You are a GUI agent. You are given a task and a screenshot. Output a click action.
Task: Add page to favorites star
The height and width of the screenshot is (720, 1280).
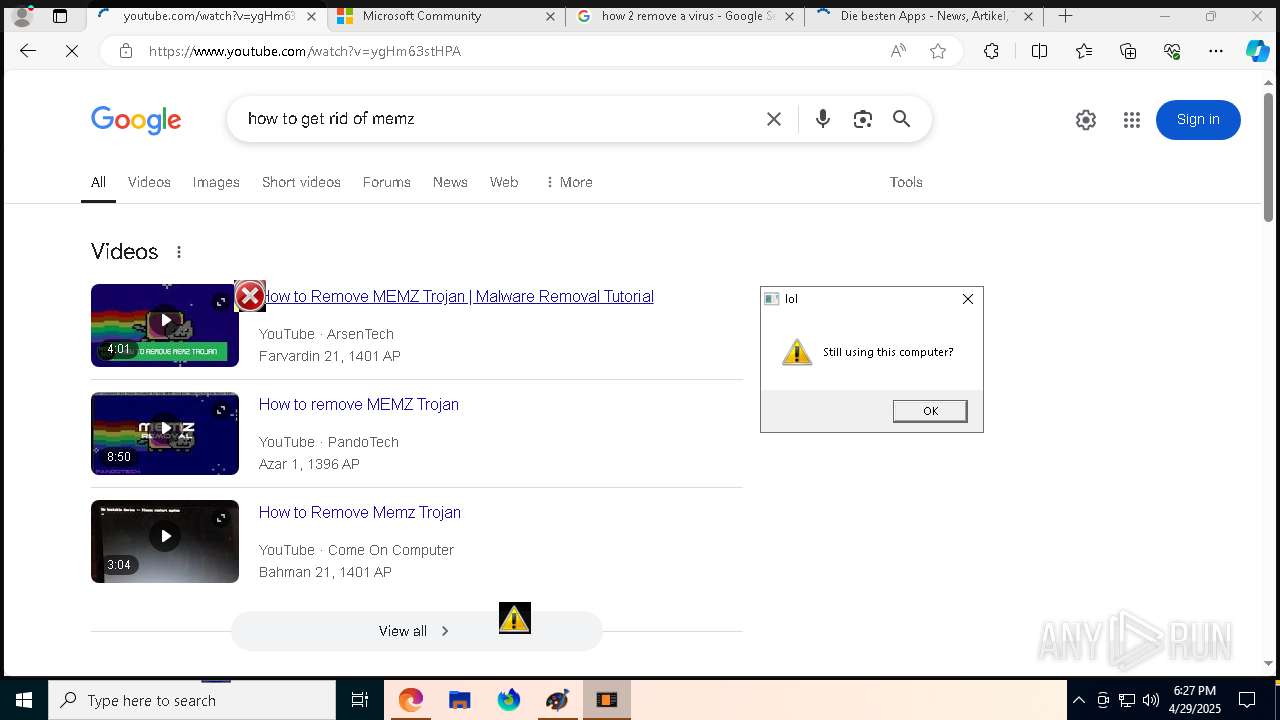click(x=938, y=51)
